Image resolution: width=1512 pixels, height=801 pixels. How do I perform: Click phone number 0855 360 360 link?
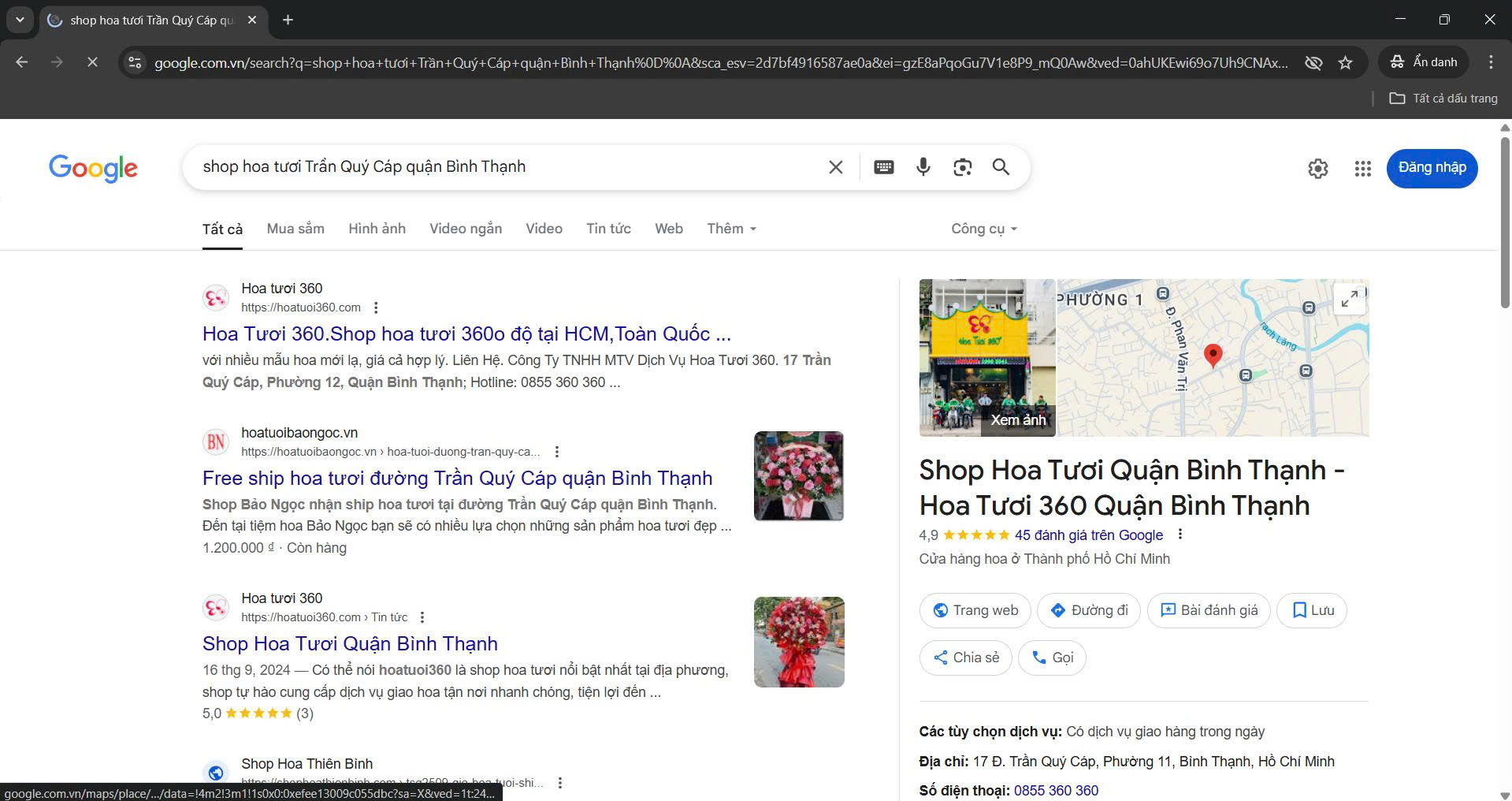tap(1056, 791)
